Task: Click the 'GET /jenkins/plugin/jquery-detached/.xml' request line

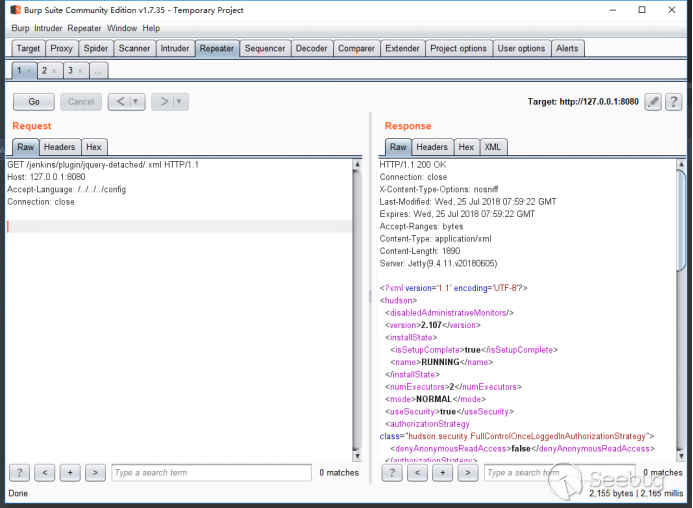Action: coord(103,165)
